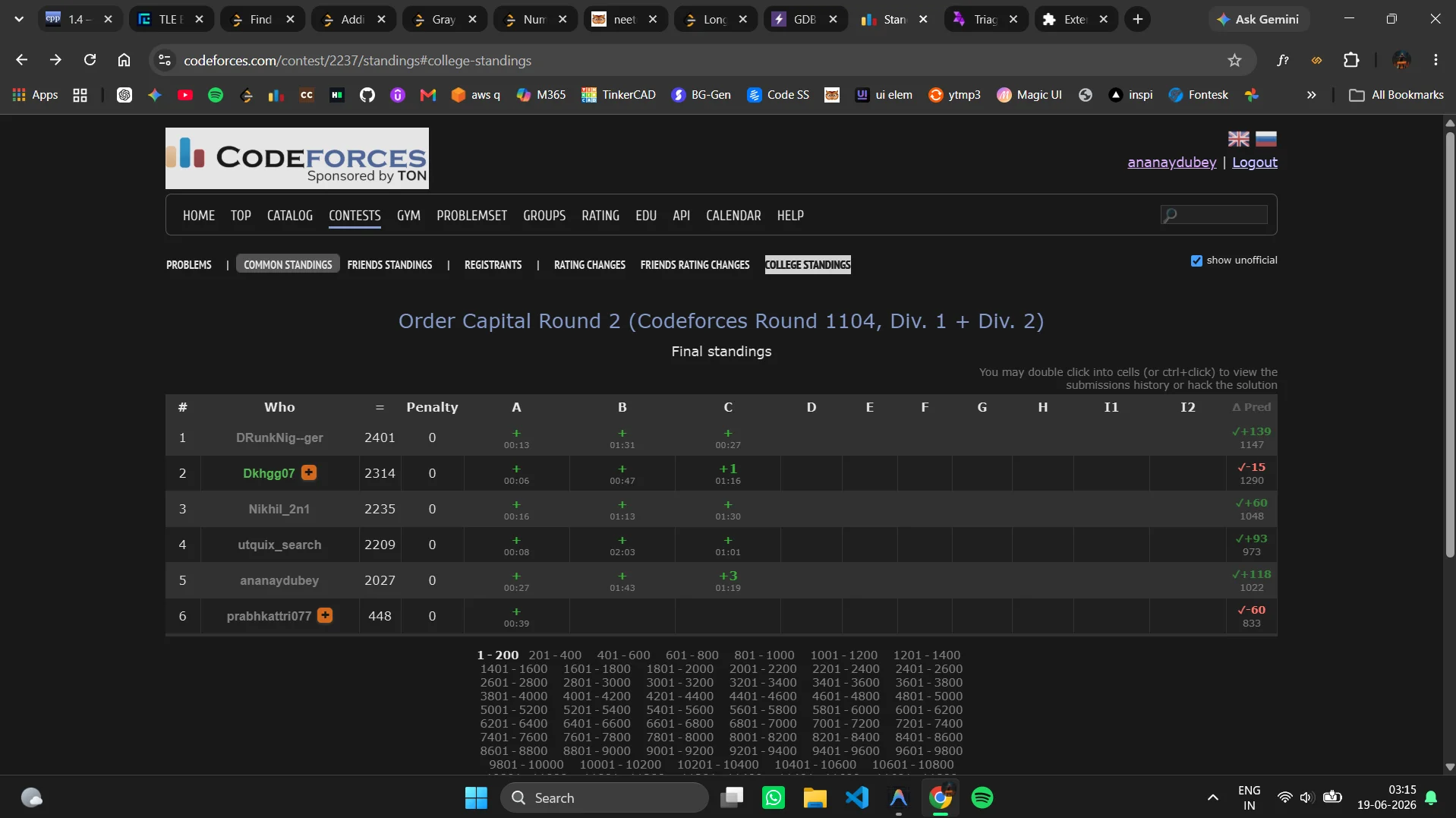Open the Gmail bookmark icon
The width and height of the screenshot is (1456, 818).
[x=428, y=95]
